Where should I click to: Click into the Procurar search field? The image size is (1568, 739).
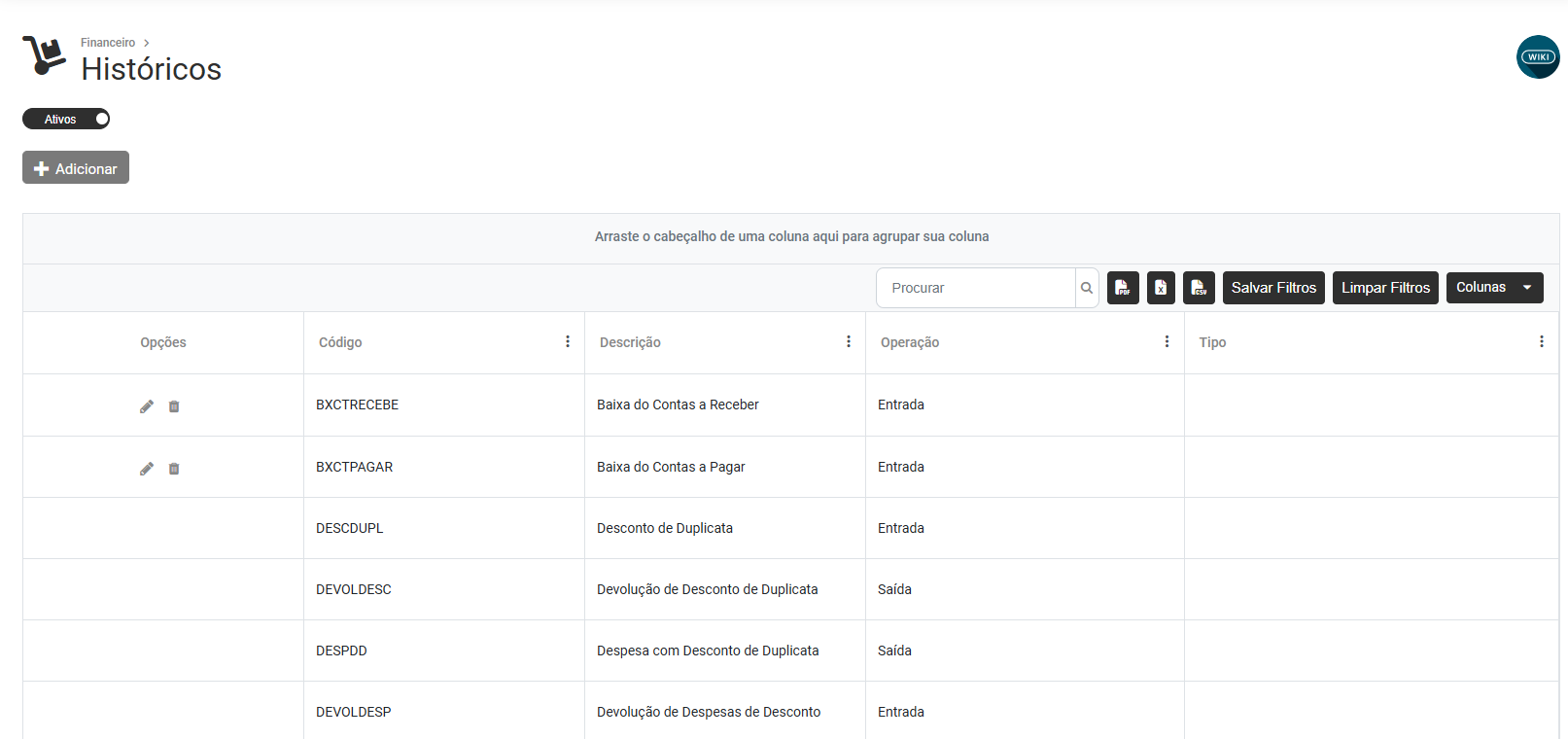pyautogui.click(x=976, y=288)
